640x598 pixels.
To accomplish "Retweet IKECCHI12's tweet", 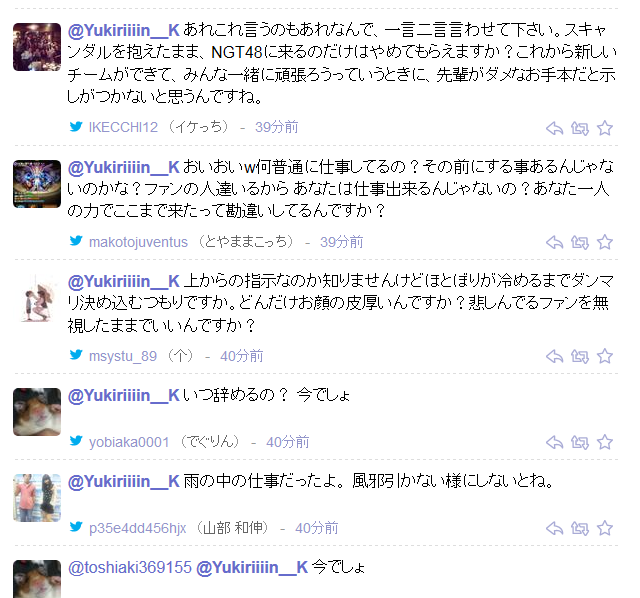I will (580, 129).
